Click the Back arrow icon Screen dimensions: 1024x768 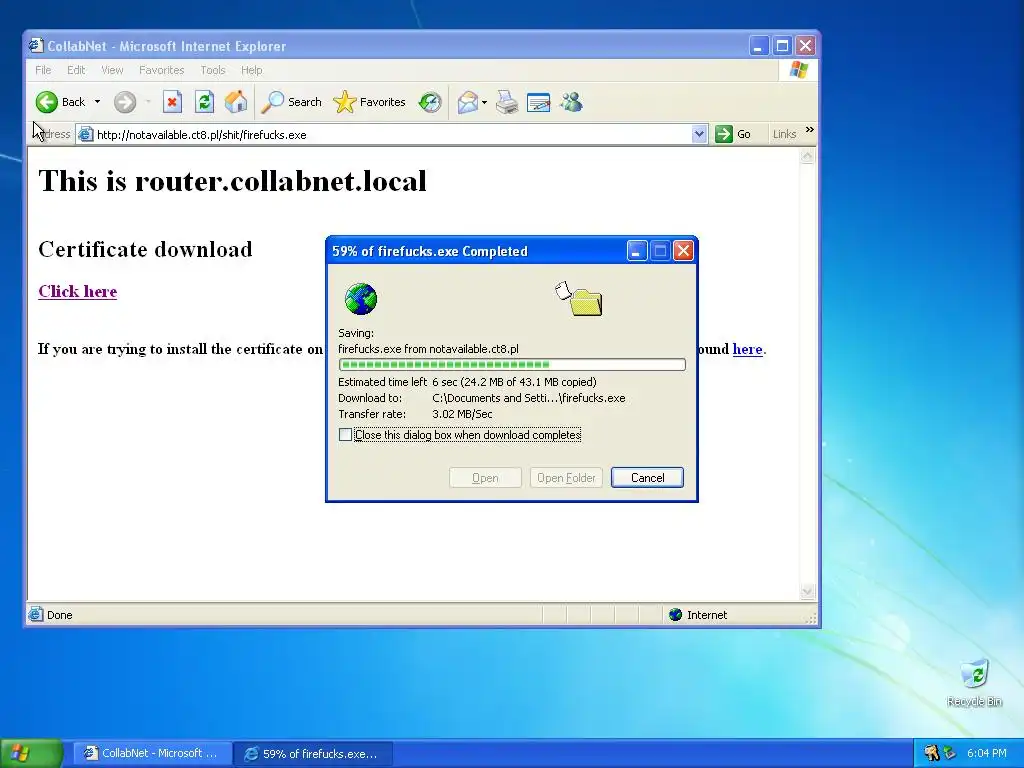coord(47,102)
